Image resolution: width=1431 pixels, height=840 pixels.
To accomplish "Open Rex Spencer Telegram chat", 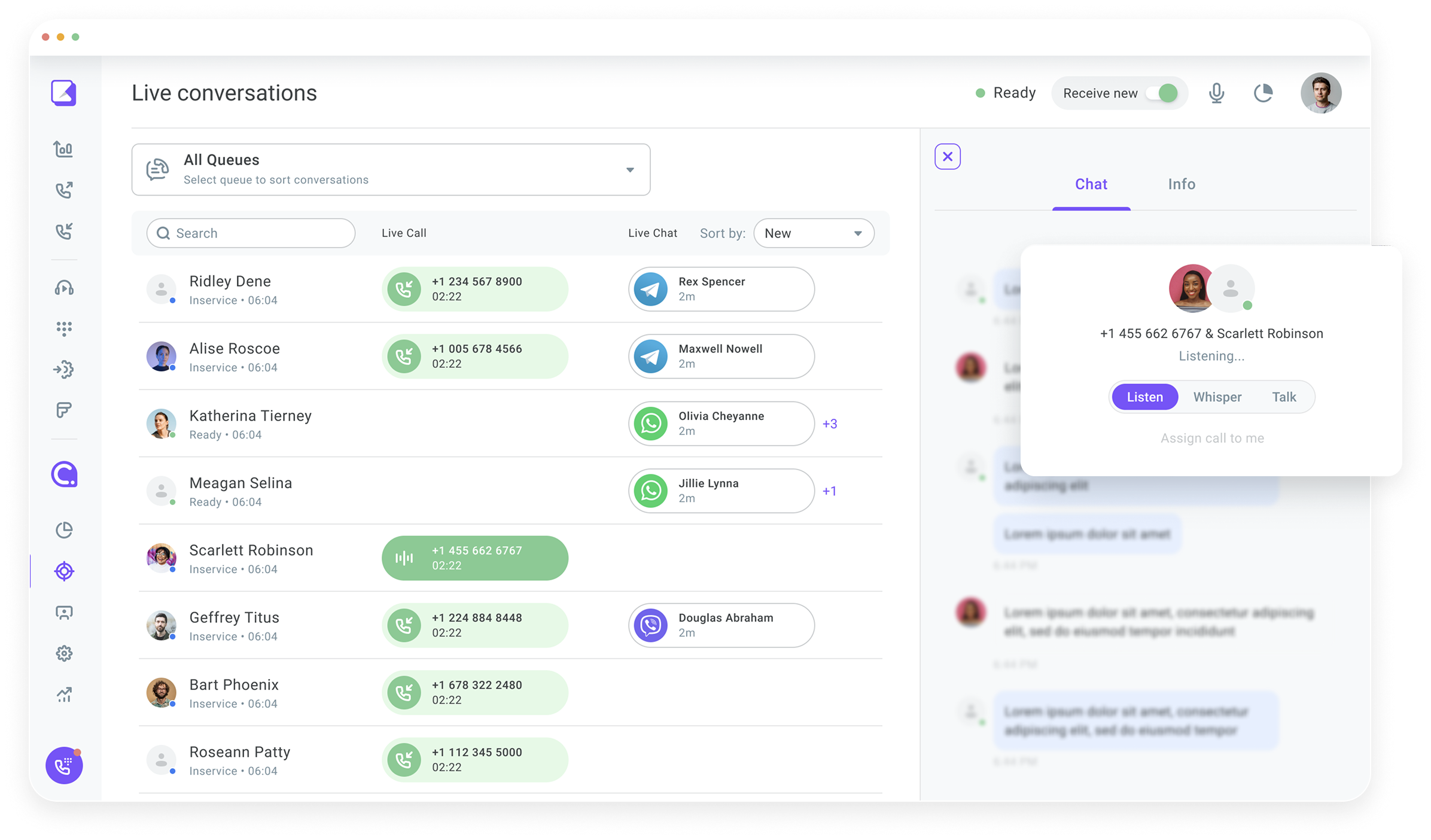I will (721, 289).
